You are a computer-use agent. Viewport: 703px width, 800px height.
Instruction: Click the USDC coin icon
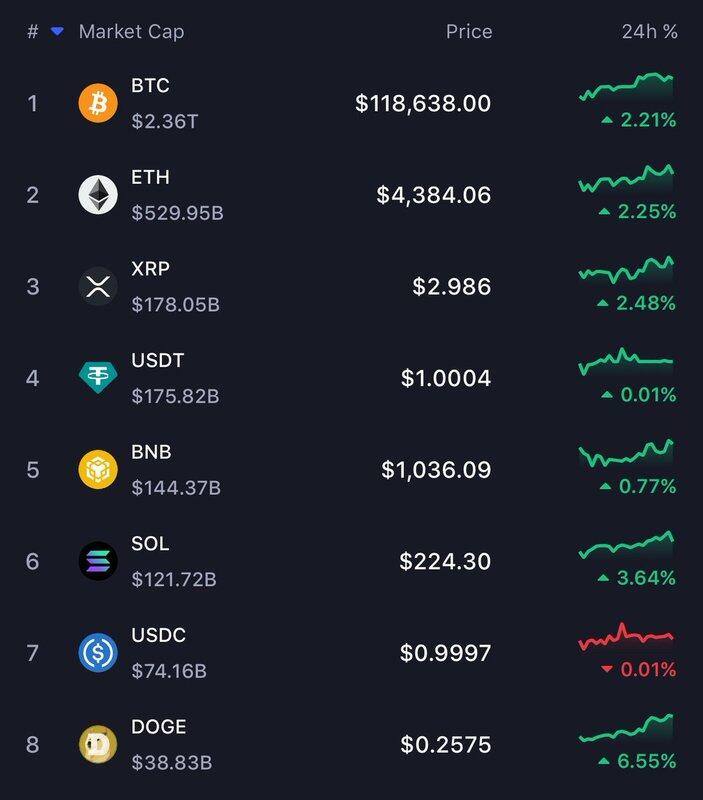tap(98, 653)
